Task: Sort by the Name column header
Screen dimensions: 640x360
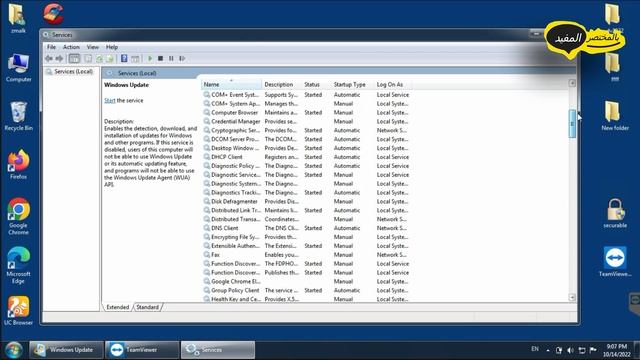Action: 231,84
